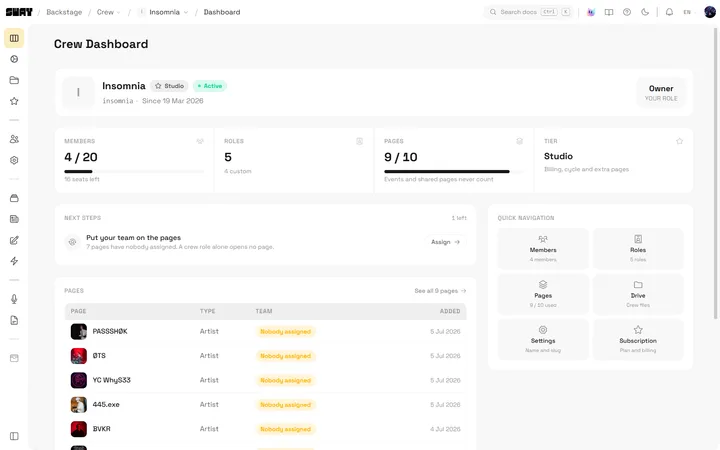Click the Active status badge
720x450 pixels.
210,86
